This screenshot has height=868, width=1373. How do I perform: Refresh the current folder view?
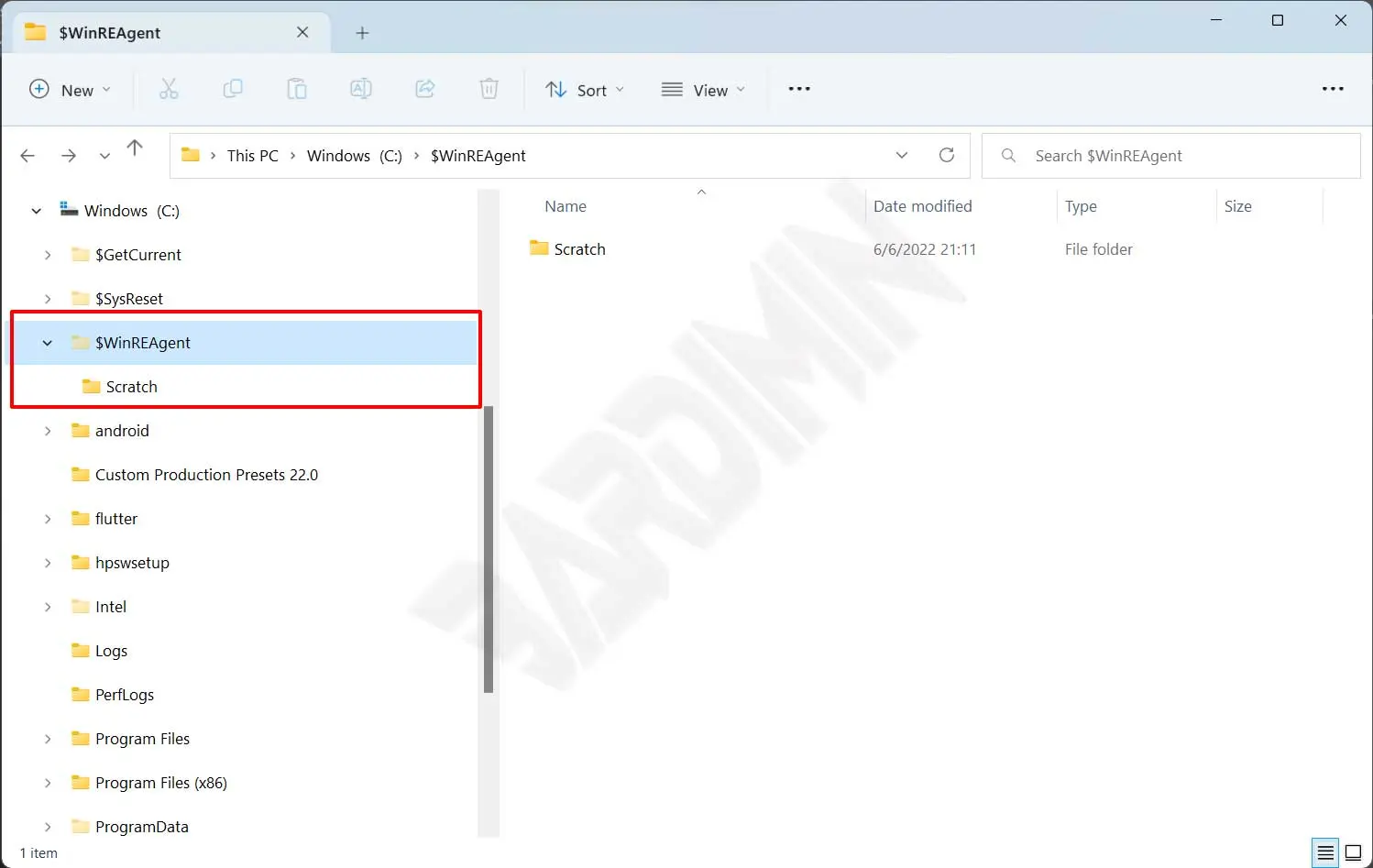(x=947, y=155)
